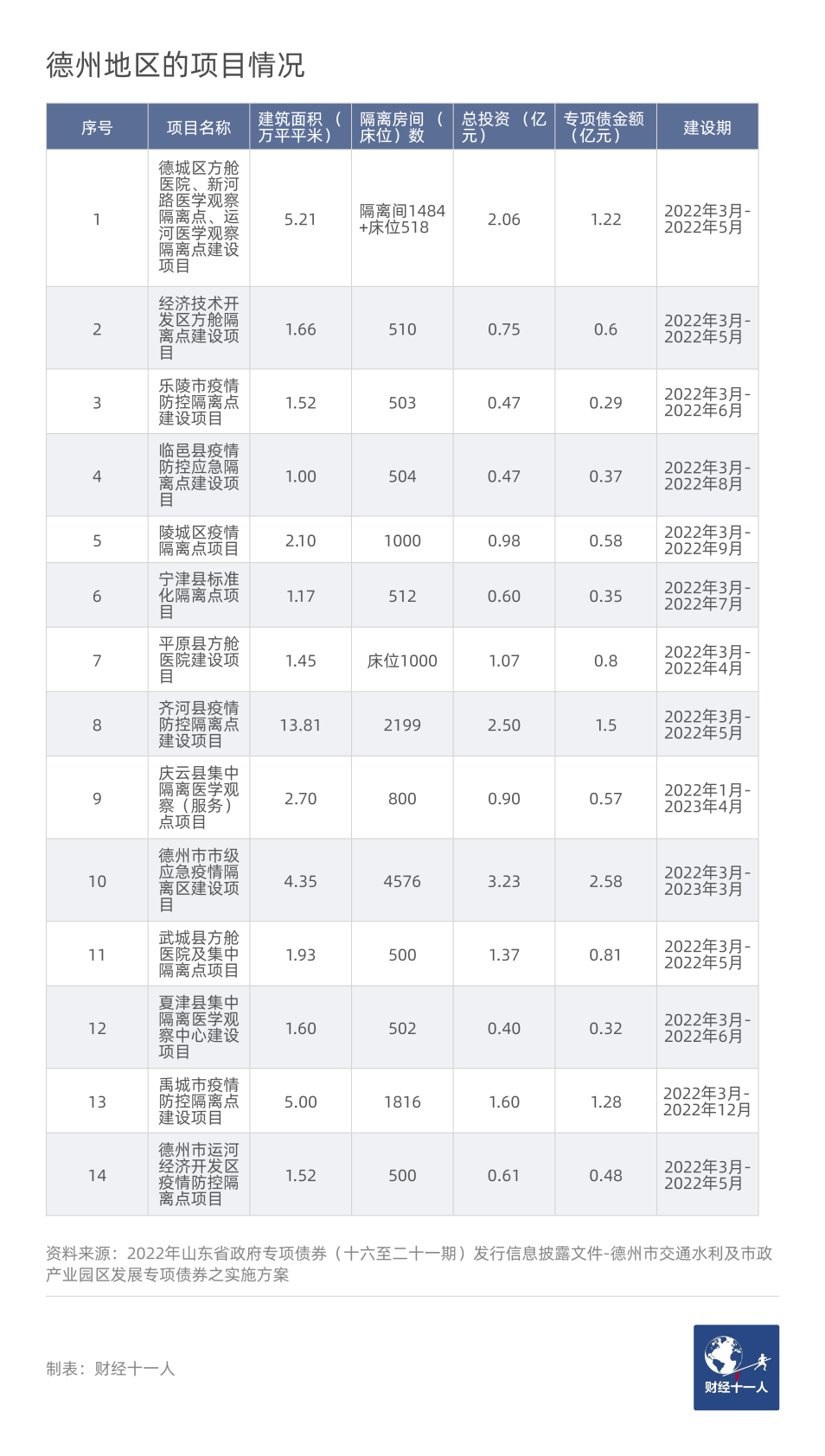Screen dimensions: 825x1456
Task: Click the 隔离间1484+床位518 cell
Action: pos(402,220)
